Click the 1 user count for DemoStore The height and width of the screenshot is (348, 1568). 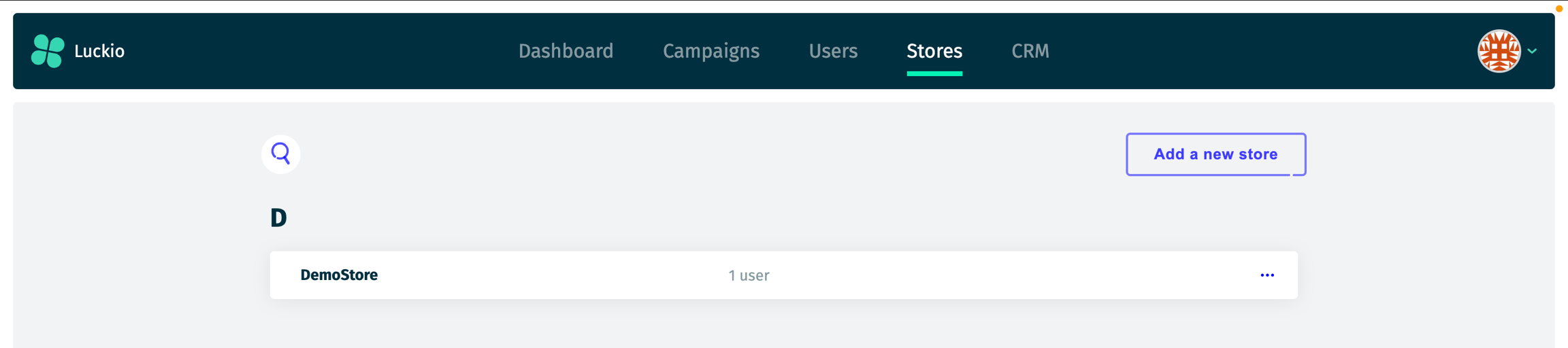748,275
